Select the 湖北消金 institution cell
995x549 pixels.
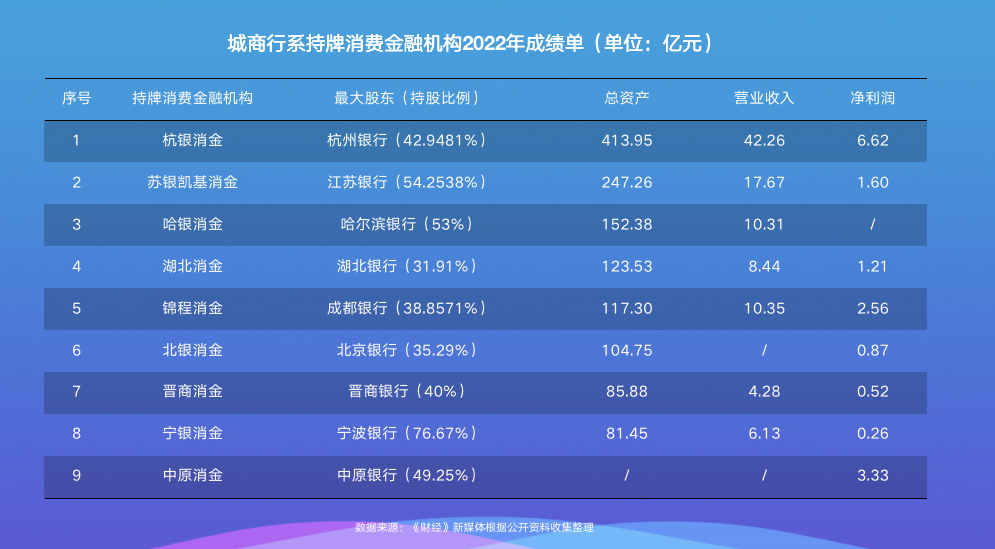192,266
